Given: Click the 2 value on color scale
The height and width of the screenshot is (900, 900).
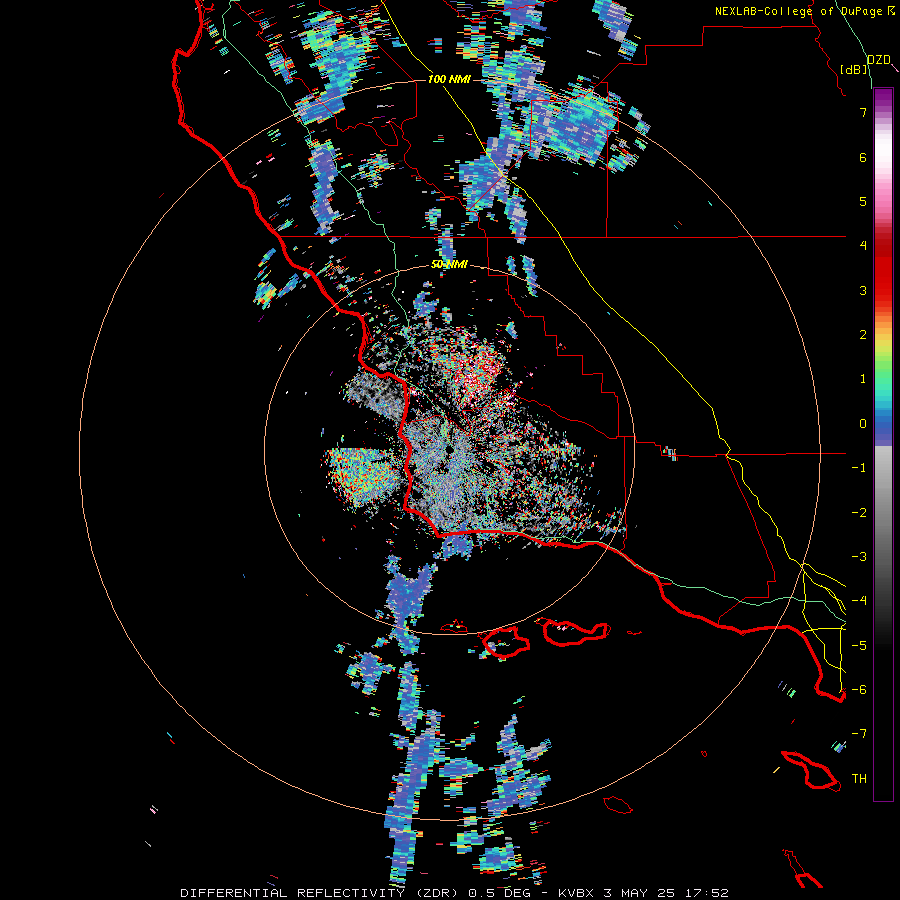Looking at the screenshot, I should pos(863,335).
